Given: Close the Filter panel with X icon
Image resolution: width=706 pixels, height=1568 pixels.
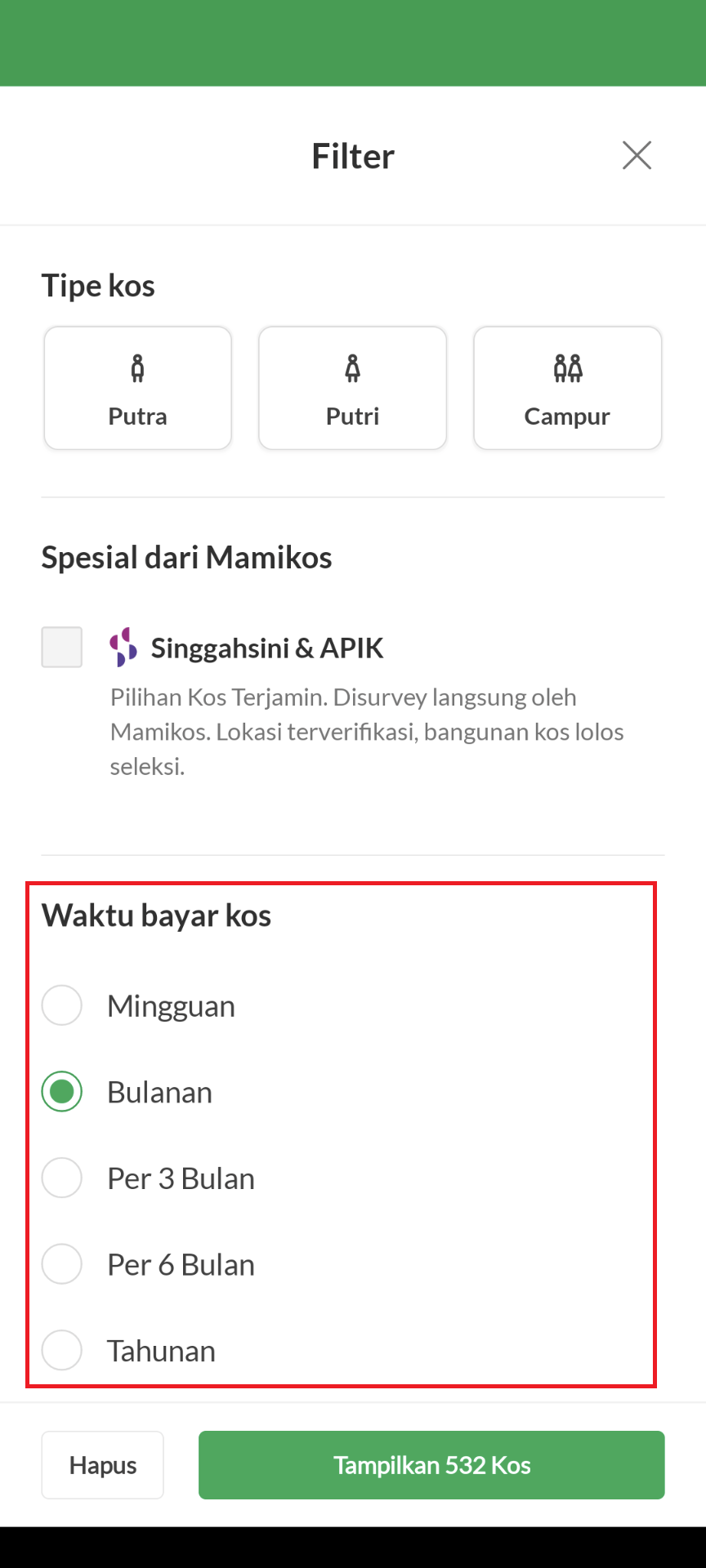Looking at the screenshot, I should tap(637, 155).
